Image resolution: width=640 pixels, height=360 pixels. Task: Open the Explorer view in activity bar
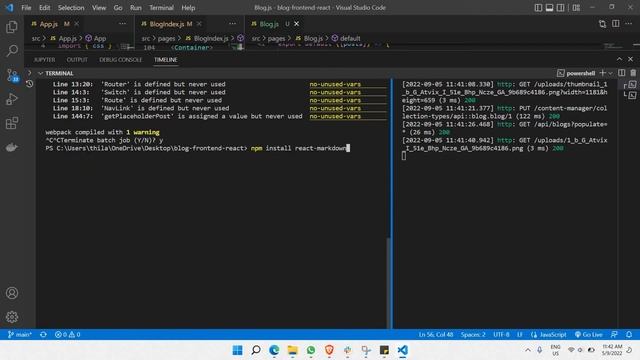tap(12, 27)
